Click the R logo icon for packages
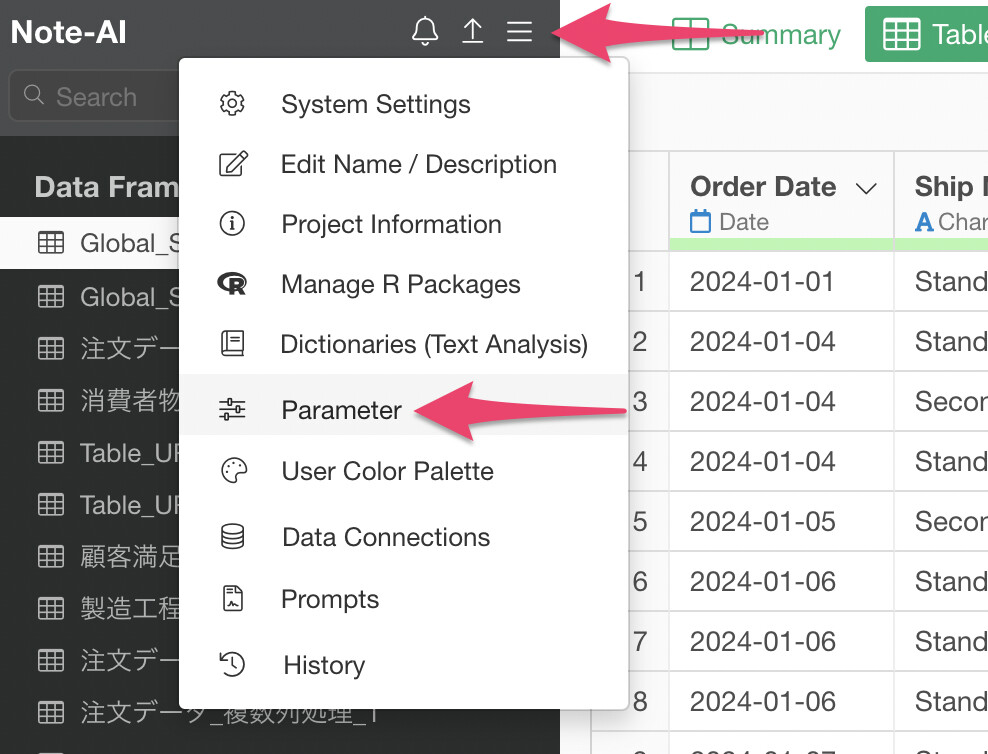 232,283
